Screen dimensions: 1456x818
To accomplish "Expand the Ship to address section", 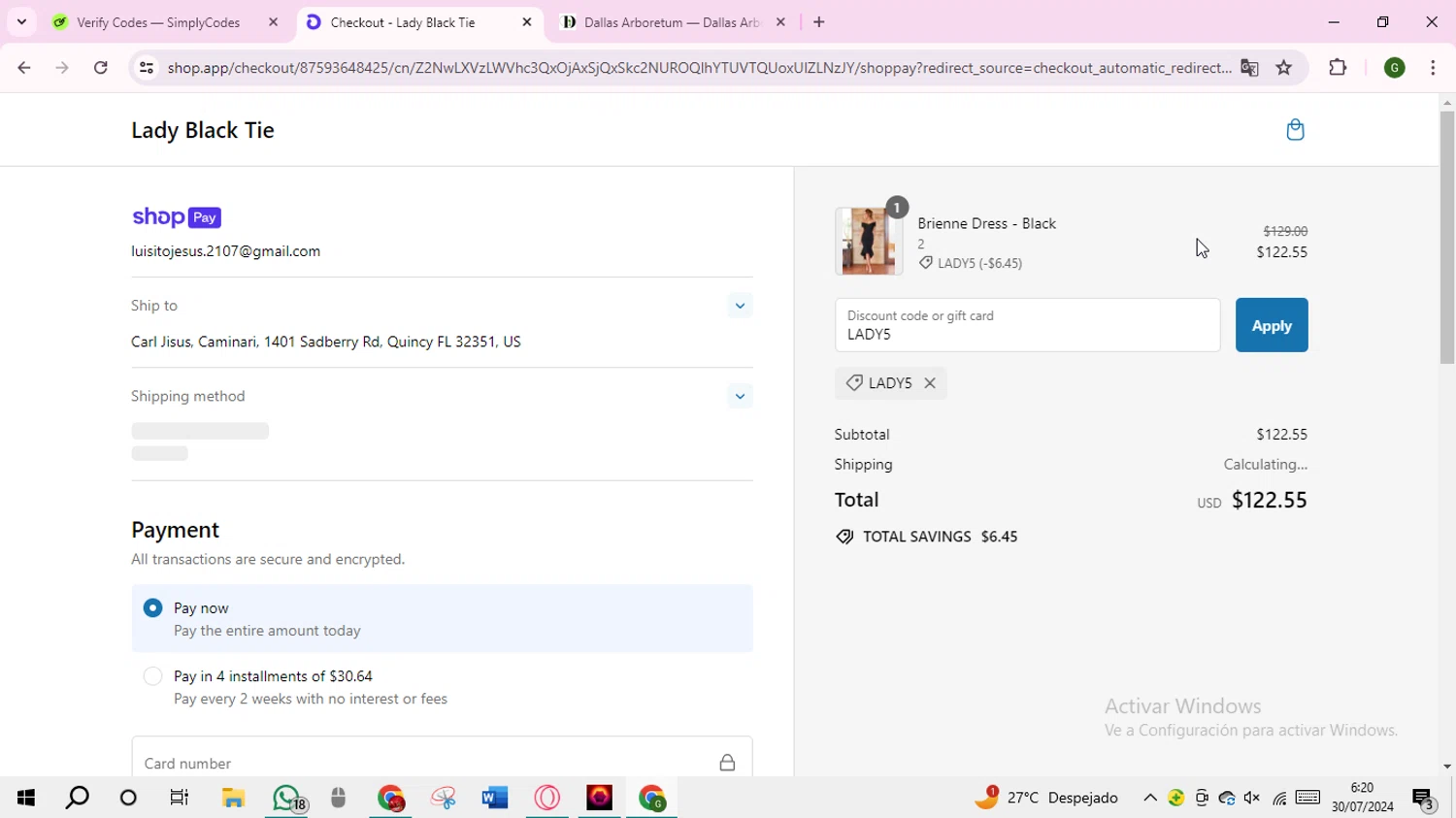I will 740,306.
